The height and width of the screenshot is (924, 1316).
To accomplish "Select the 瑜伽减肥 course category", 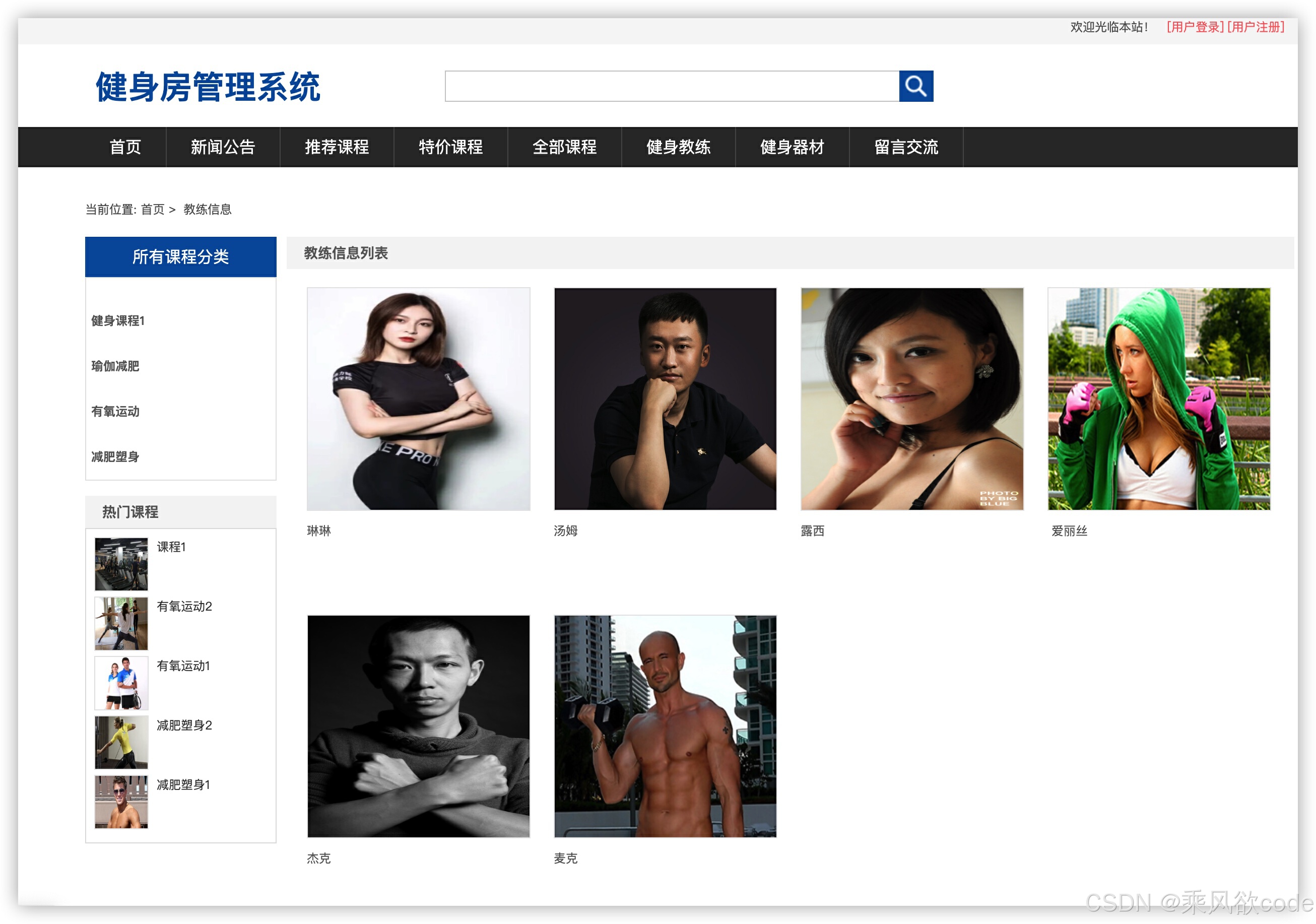I will [x=115, y=366].
